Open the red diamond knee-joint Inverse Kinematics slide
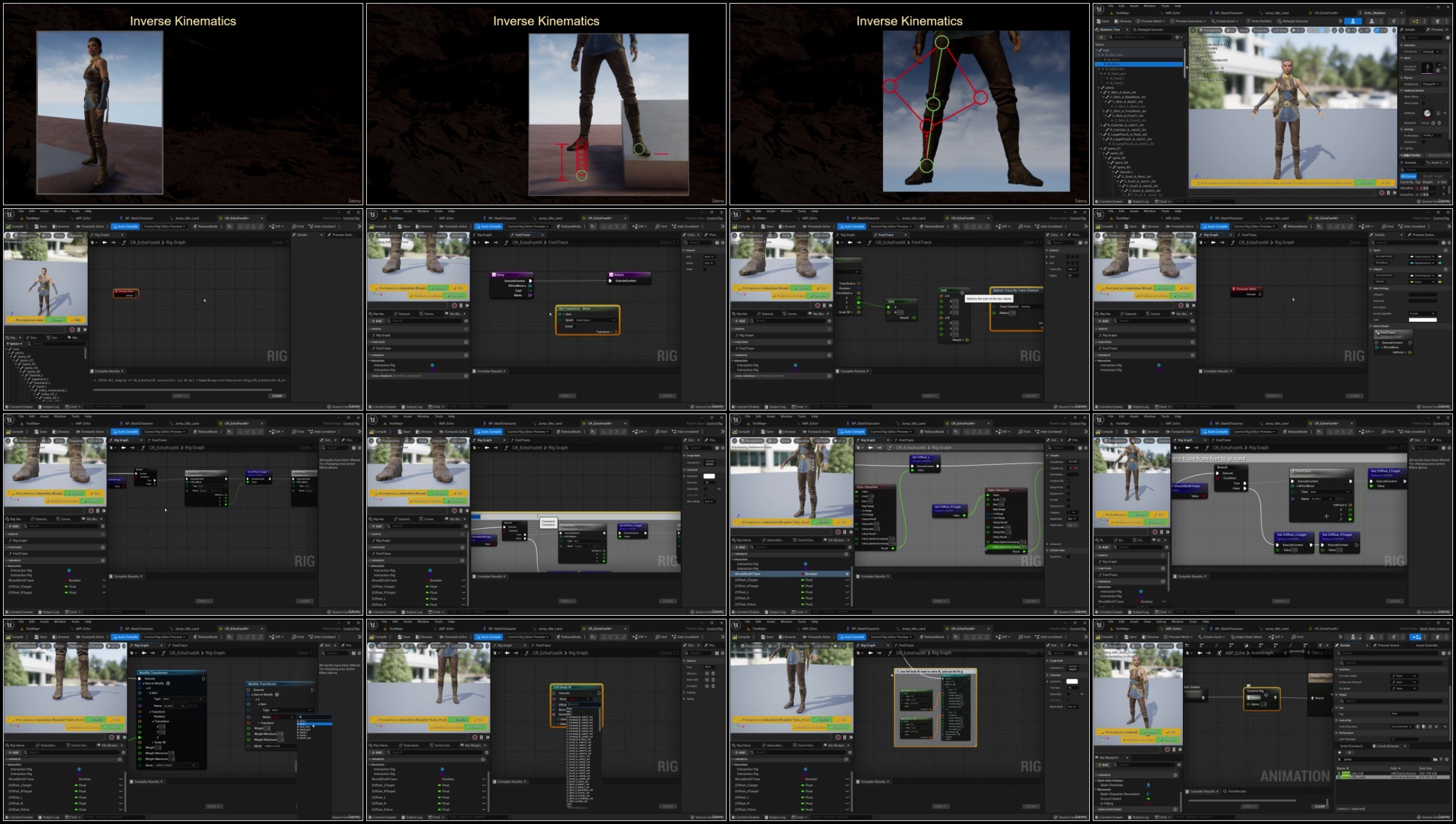This screenshot has width=1456, height=824. click(x=910, y=104)
